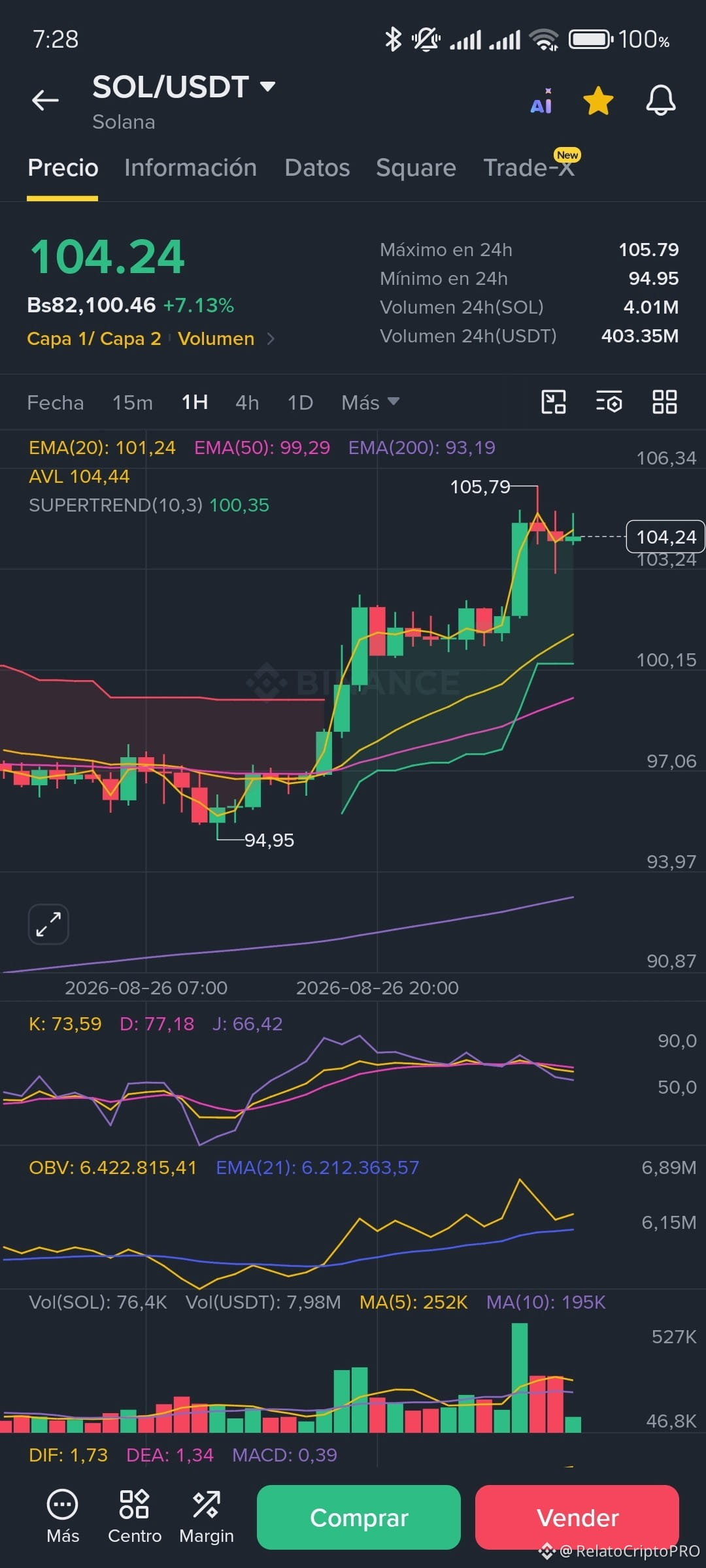
Task: Tap the 105,79 high price marker
Action: point(480,487)
